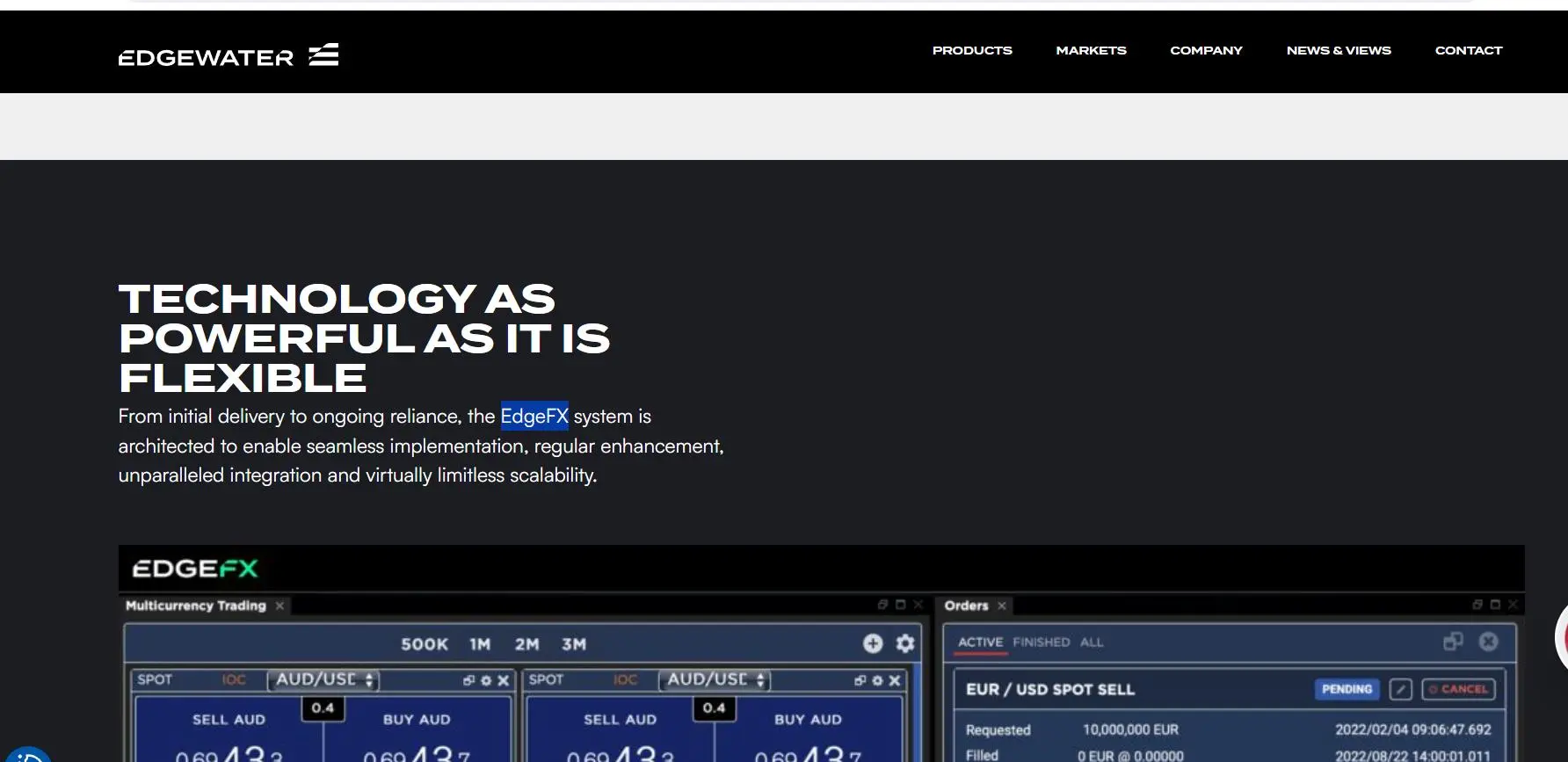Close the Orders tab with its X

point(1002,606)
